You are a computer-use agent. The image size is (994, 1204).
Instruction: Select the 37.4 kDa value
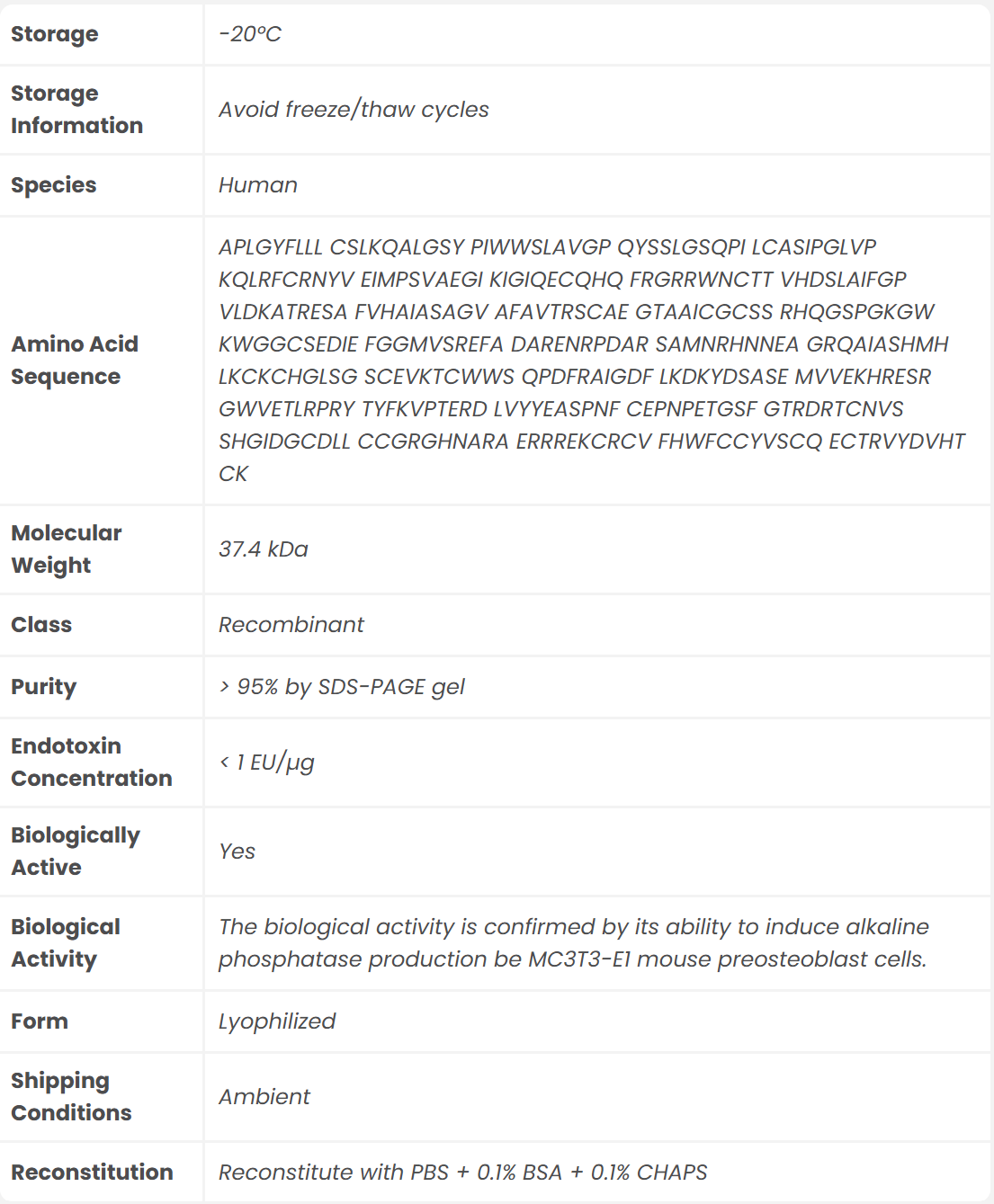[264, 549]
